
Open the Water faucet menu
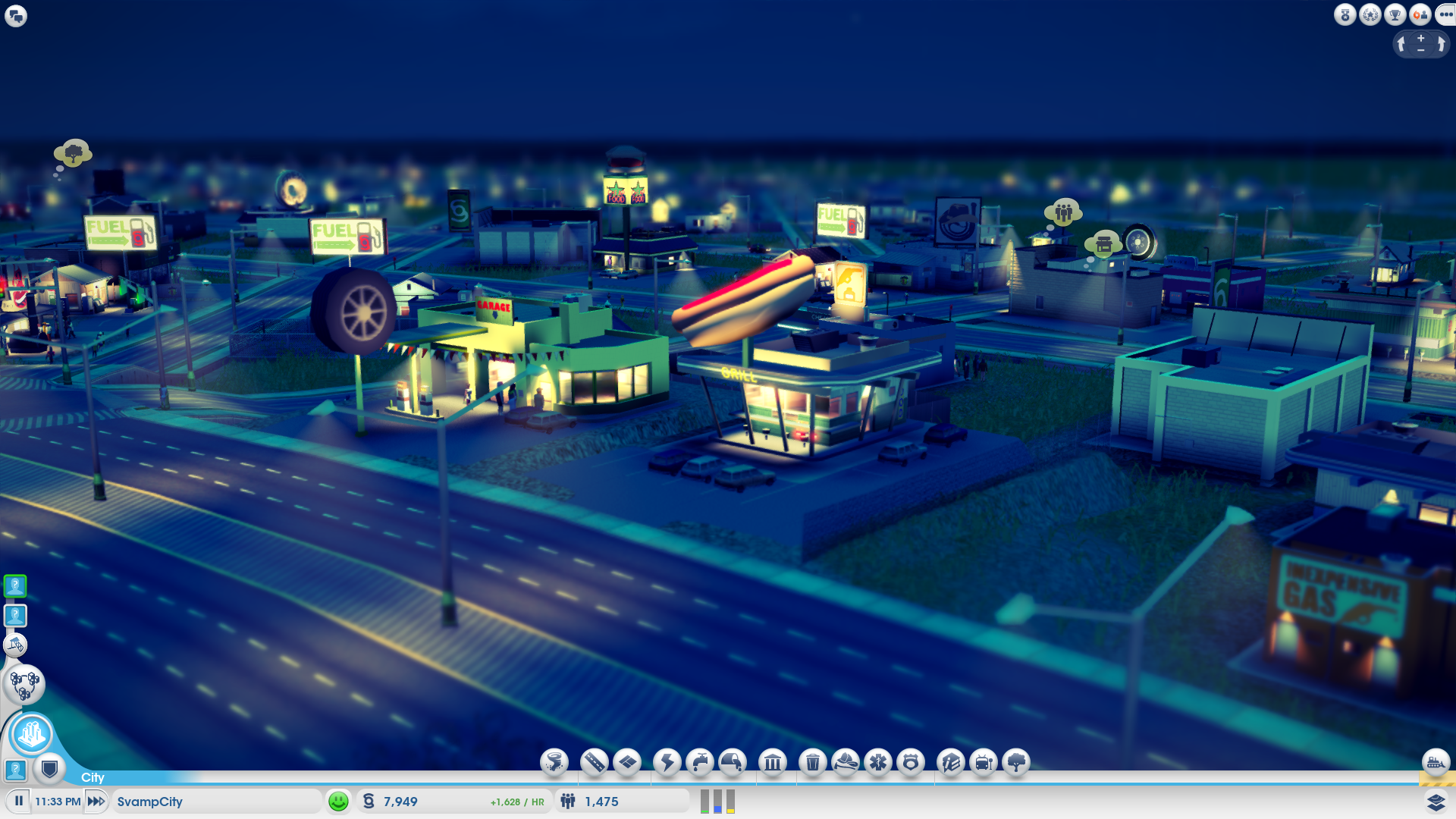click(x=700, y=761)
